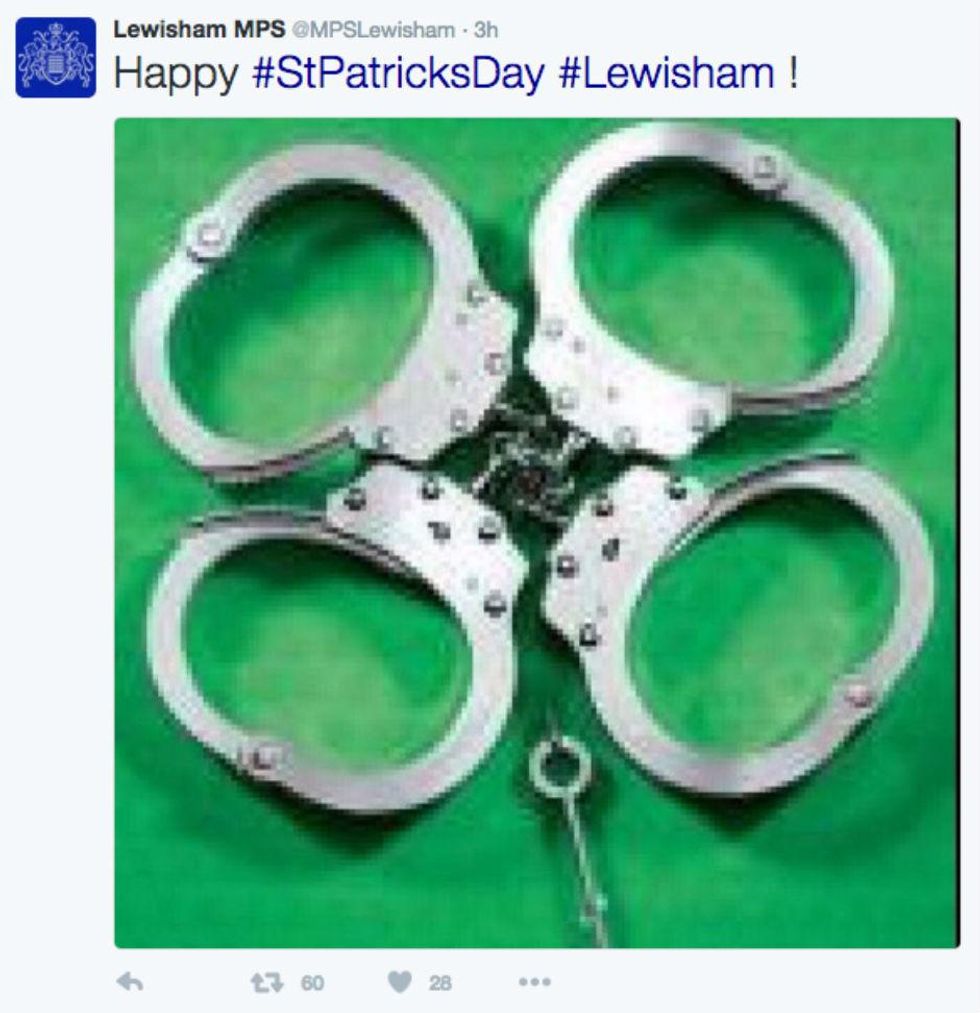Click the exclamation mark ending the tweet
Viewport: 980px width, 1013px height.
pyautogui.click(x=793, y=72)
